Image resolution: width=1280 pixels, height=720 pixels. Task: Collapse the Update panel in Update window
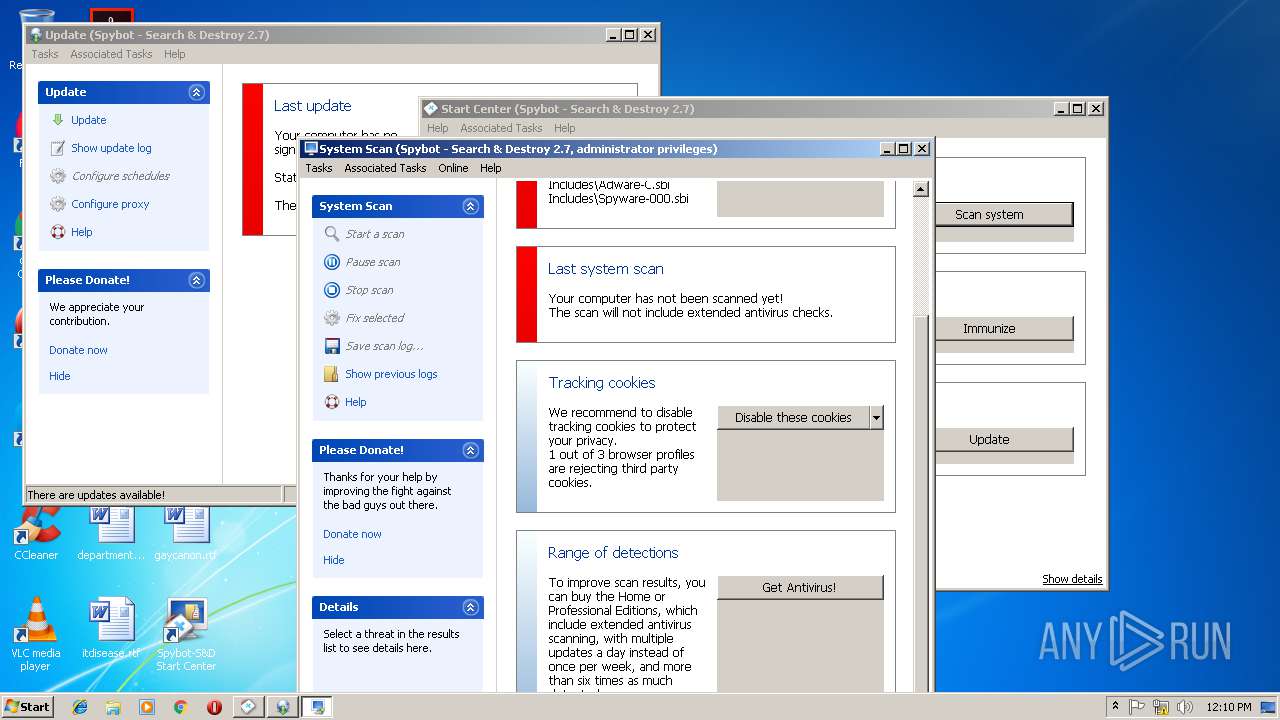click(x=196, y=92)
